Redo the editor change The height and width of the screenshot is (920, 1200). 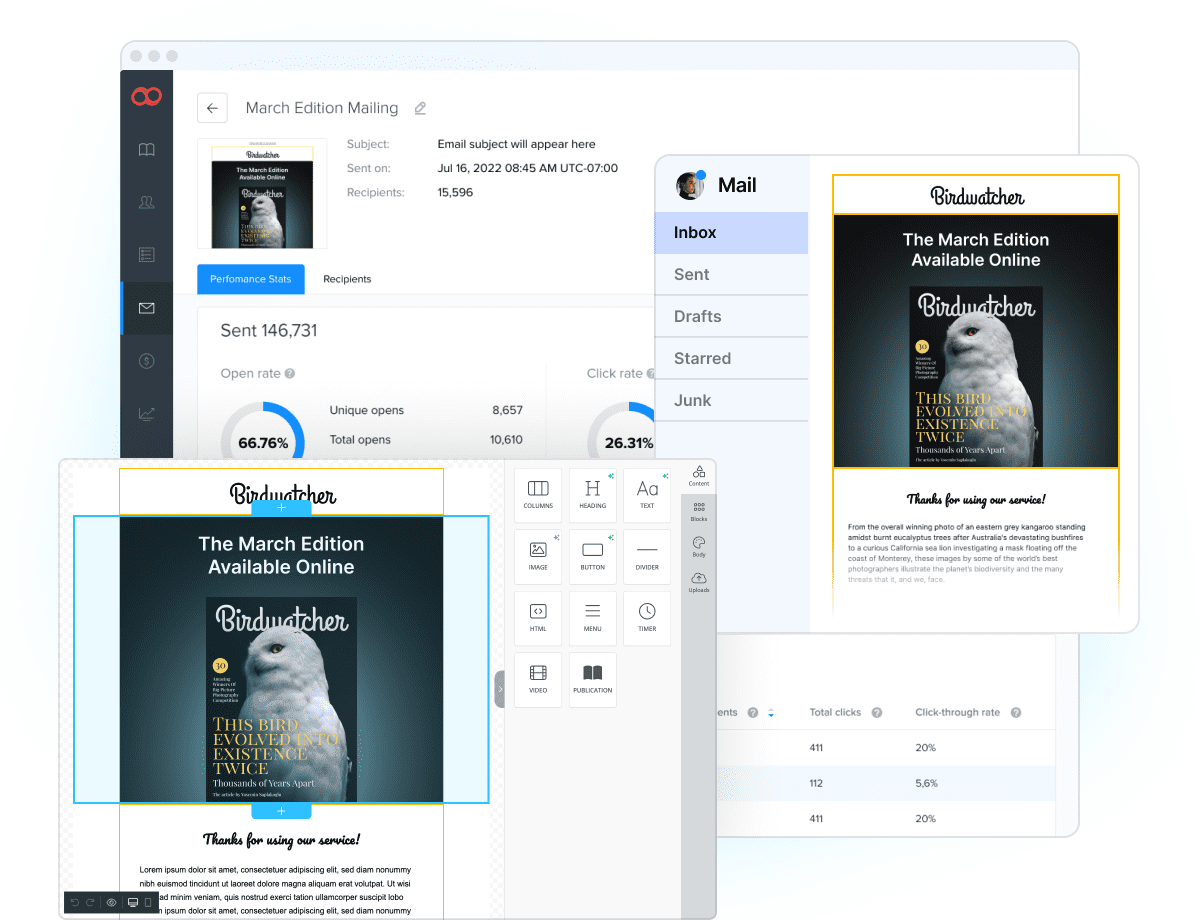pyautogui.click(x=92, y=902)
